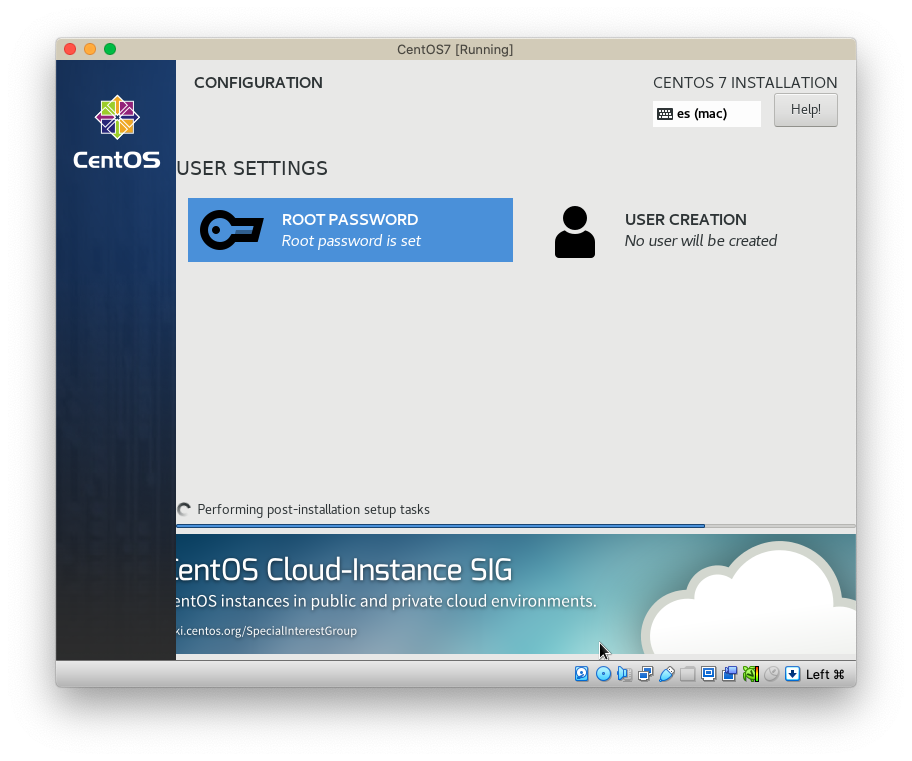Open the optical disk drive status icon
912x761 pixels.
603,674
